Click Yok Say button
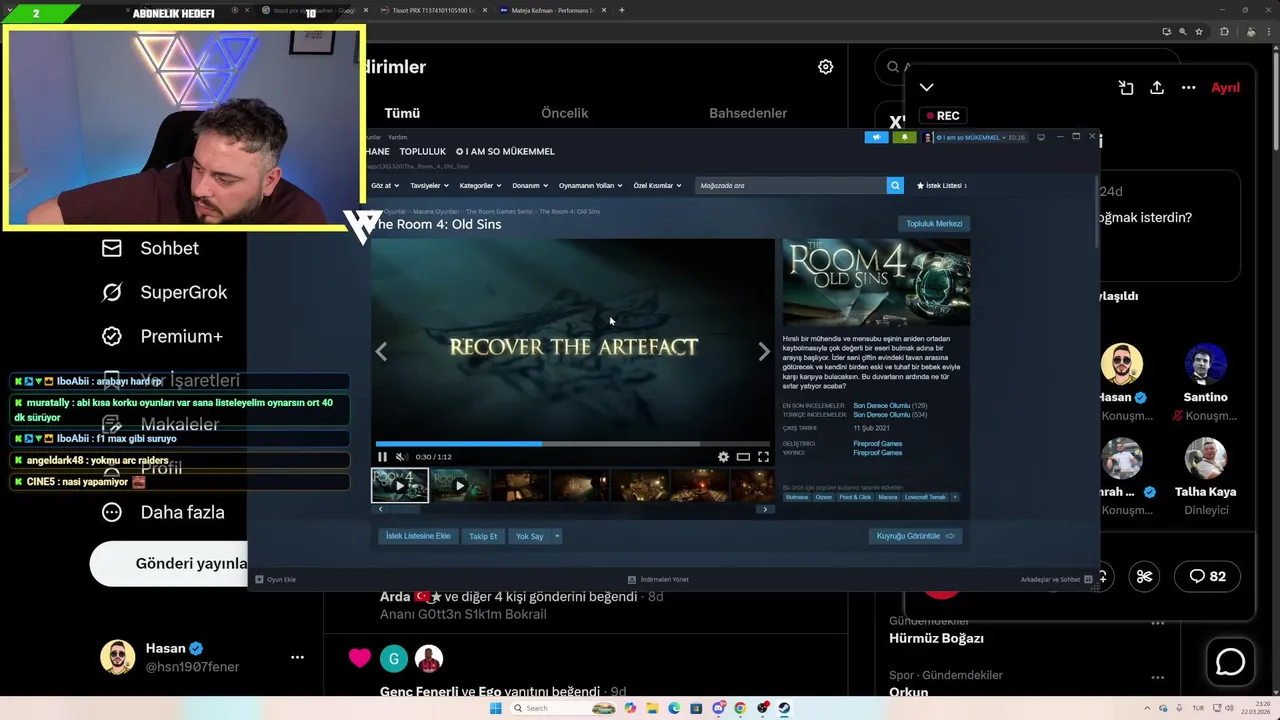1280x720 pixels. [x=529, y=536]
